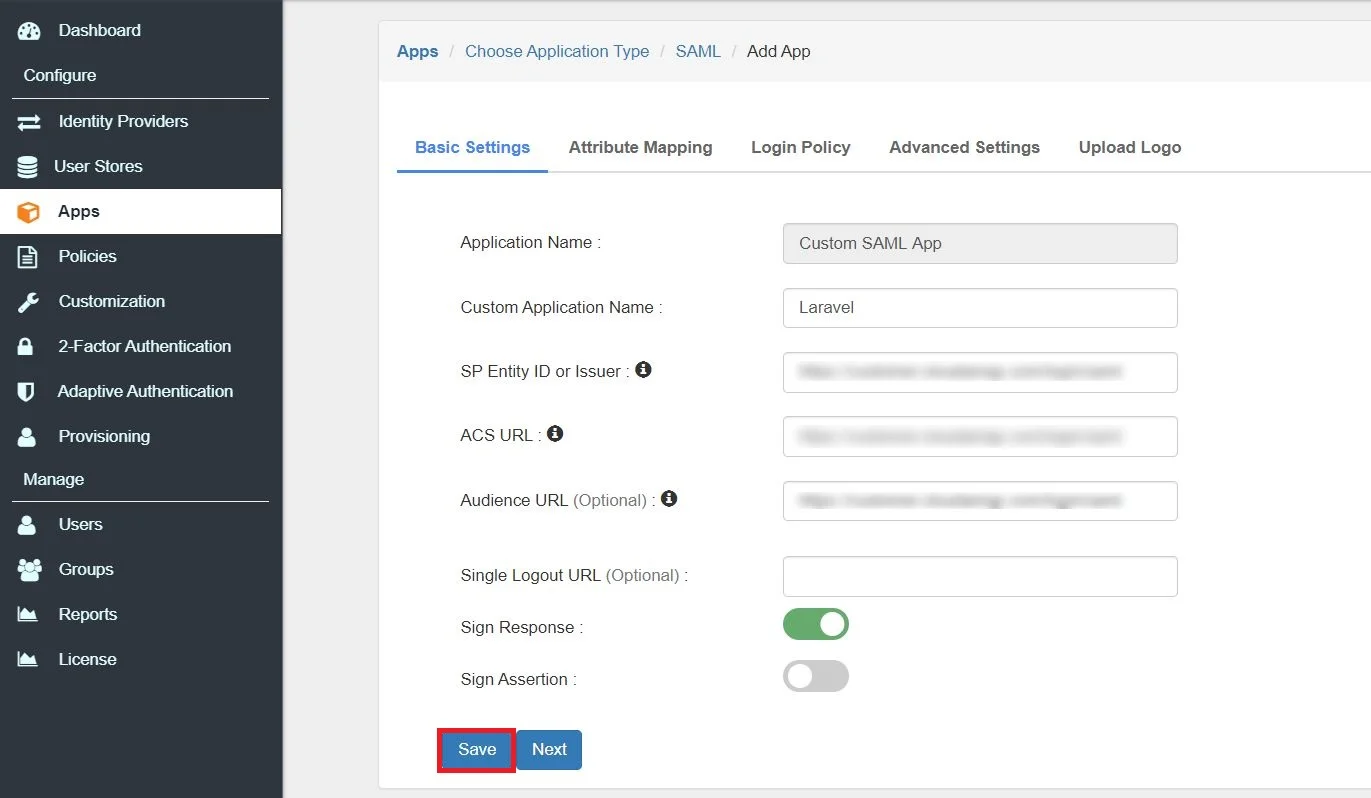
Task: Click info icon beside SP Entity ID
Action: pos(644,370)
